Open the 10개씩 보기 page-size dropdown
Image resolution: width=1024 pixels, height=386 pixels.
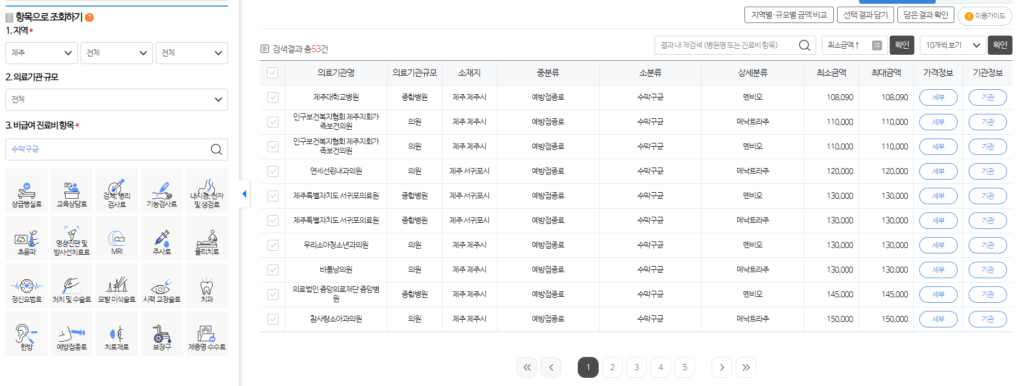(952, 45)
